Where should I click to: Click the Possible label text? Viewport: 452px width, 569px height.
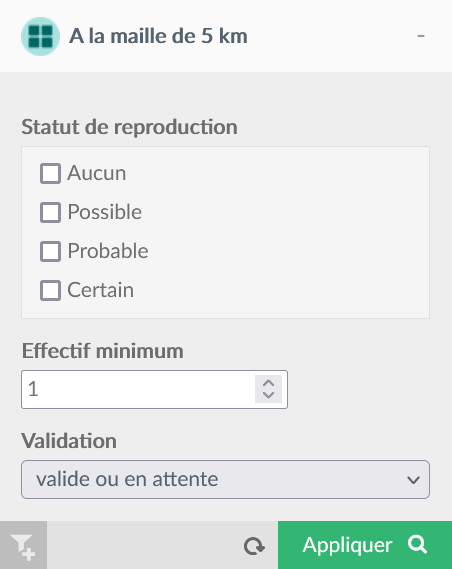104,212
